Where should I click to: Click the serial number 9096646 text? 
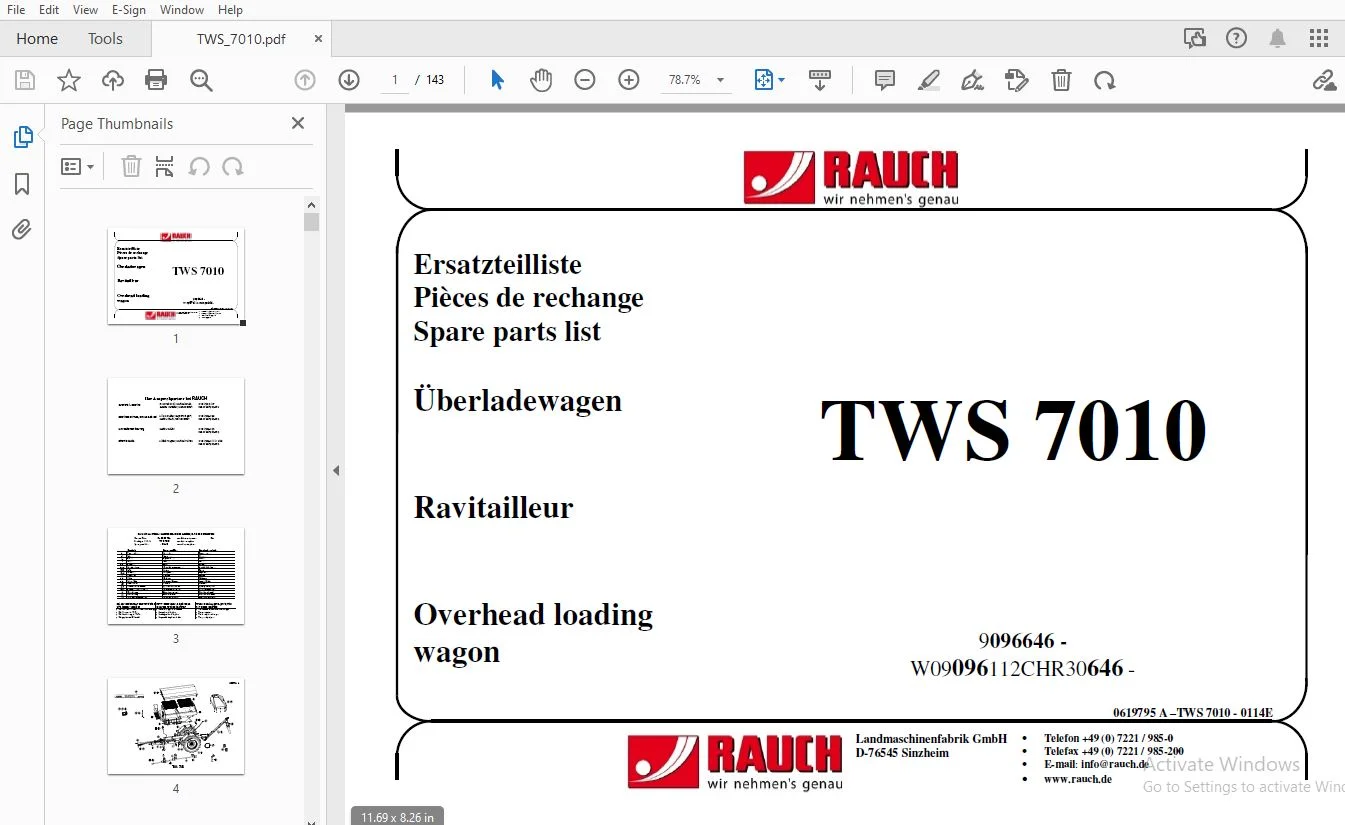pyautogui.click(x=1022, y=641)
